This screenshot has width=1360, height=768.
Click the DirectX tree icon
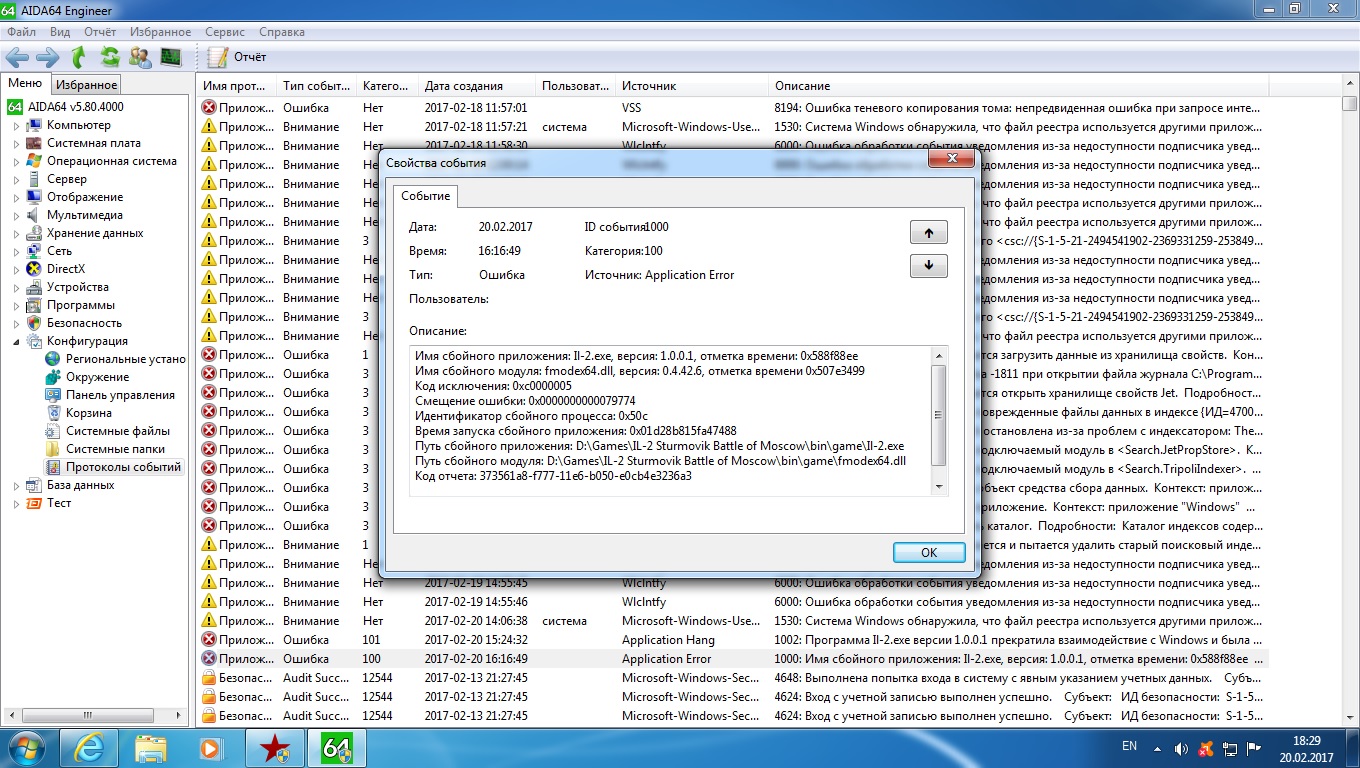[34, 269]
